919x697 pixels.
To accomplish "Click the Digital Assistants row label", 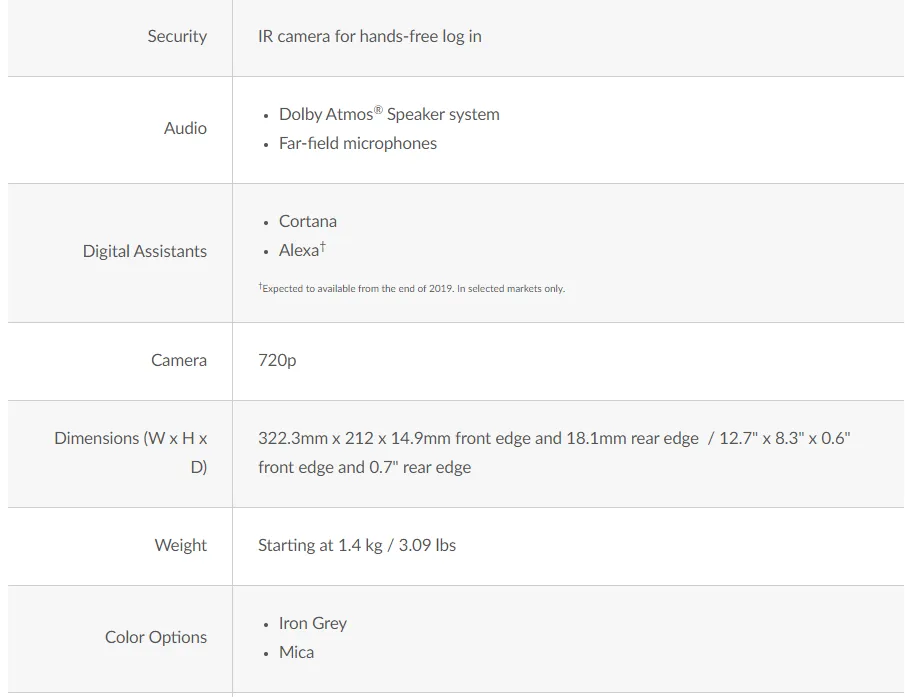I will click(x=145, y=251).
